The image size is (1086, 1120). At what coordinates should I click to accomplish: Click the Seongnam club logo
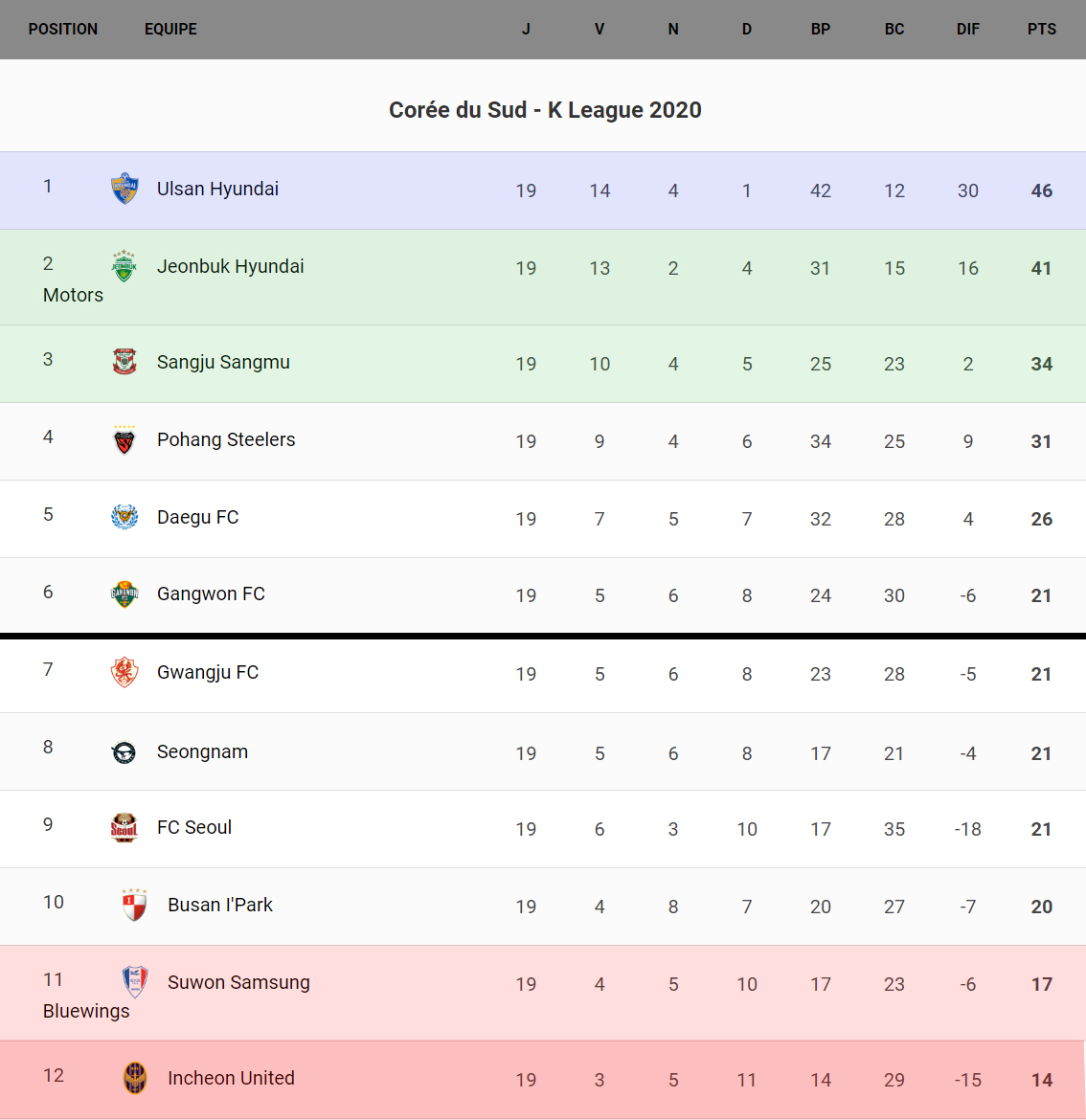pos(124,752)
